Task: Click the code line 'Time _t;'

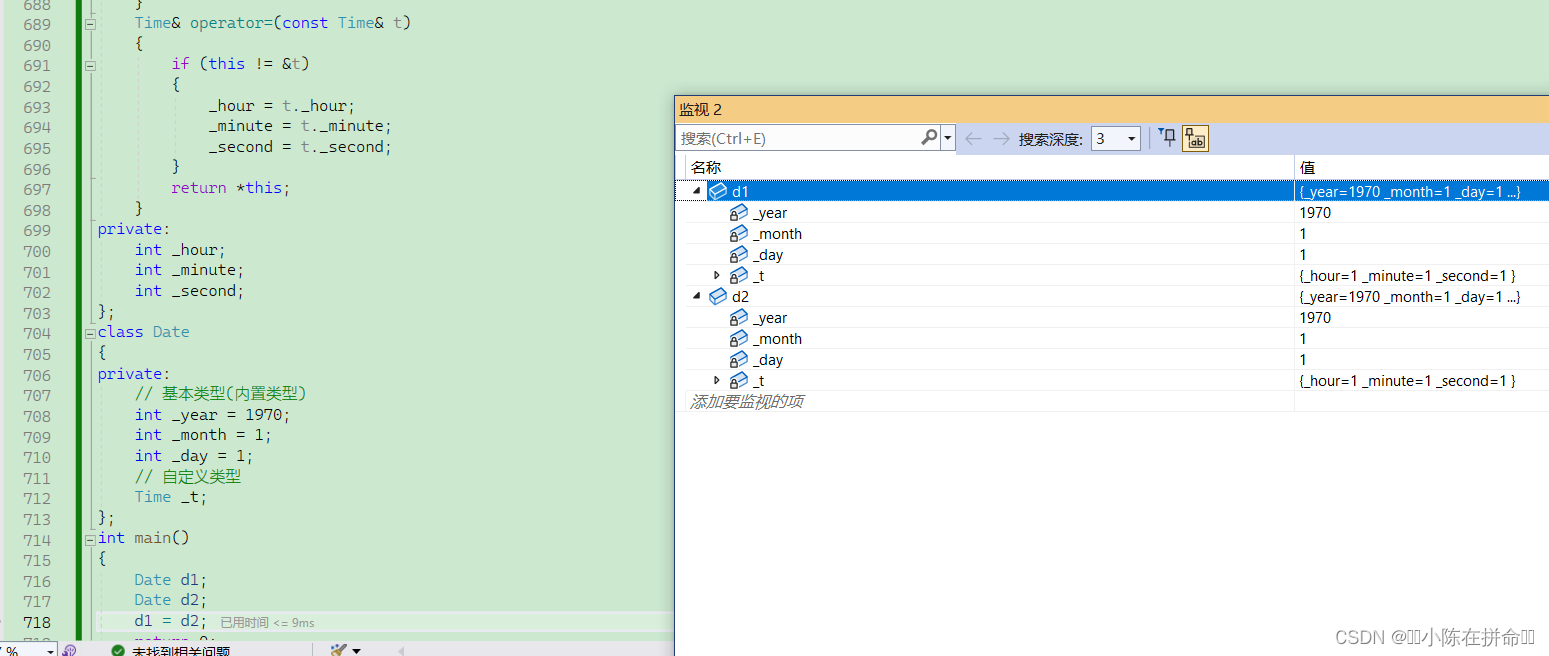Action: click(170, 497)
